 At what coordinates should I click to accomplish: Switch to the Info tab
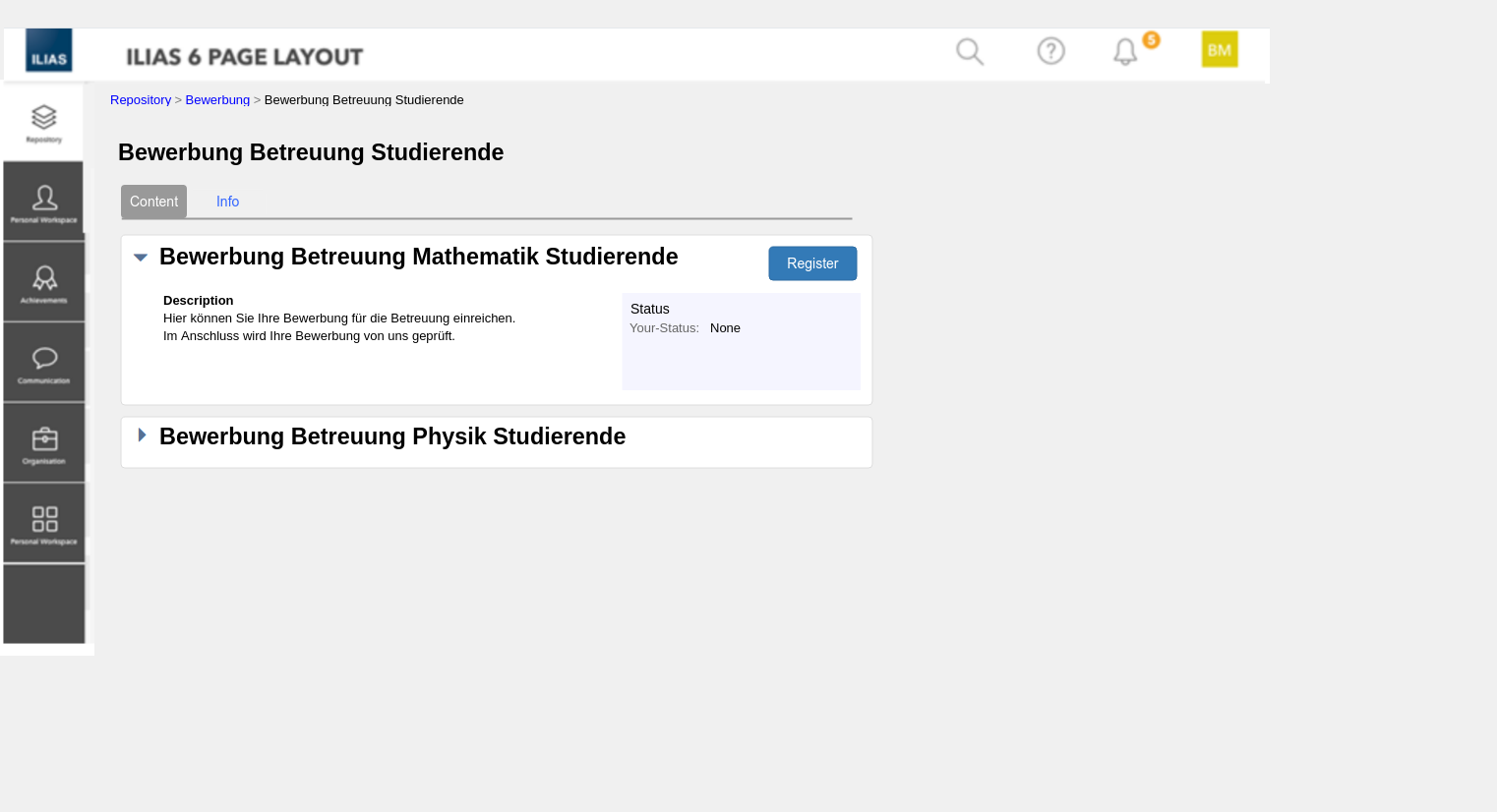coord(227,202)
